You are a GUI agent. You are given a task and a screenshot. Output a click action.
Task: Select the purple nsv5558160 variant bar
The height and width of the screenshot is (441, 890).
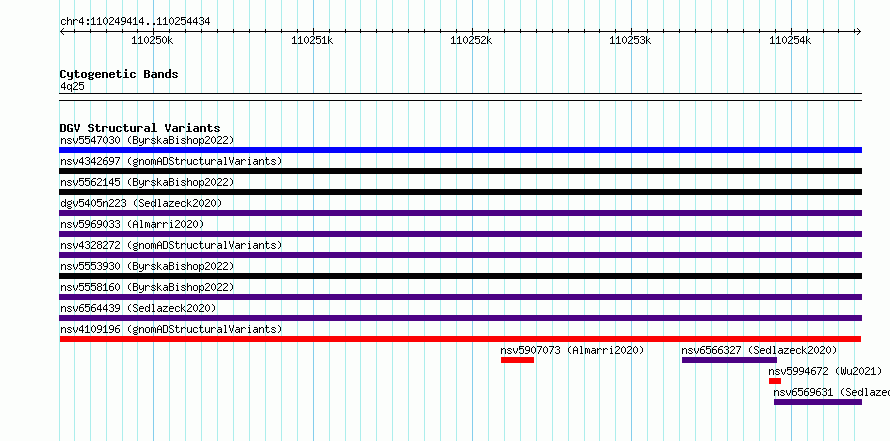[x=460, y=297]
